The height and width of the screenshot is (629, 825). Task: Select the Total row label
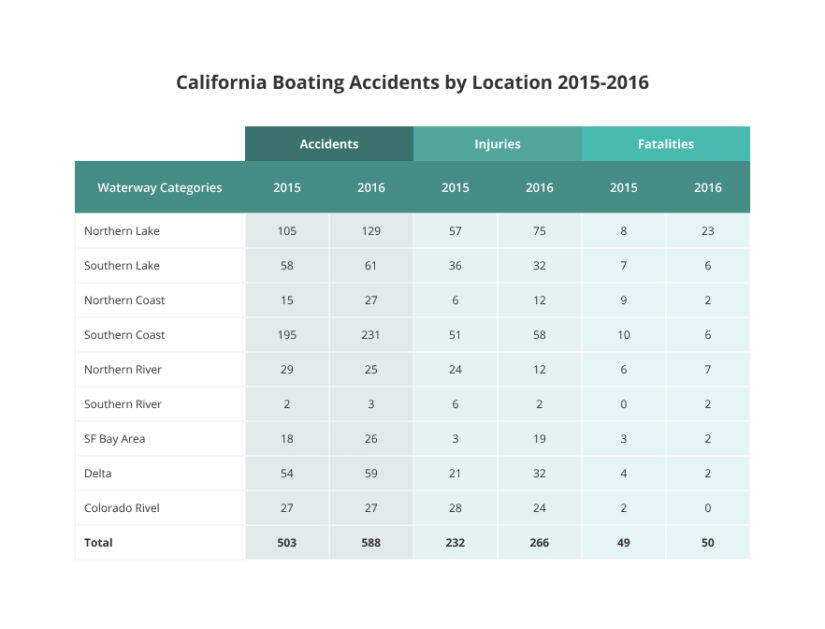(98, 543)
